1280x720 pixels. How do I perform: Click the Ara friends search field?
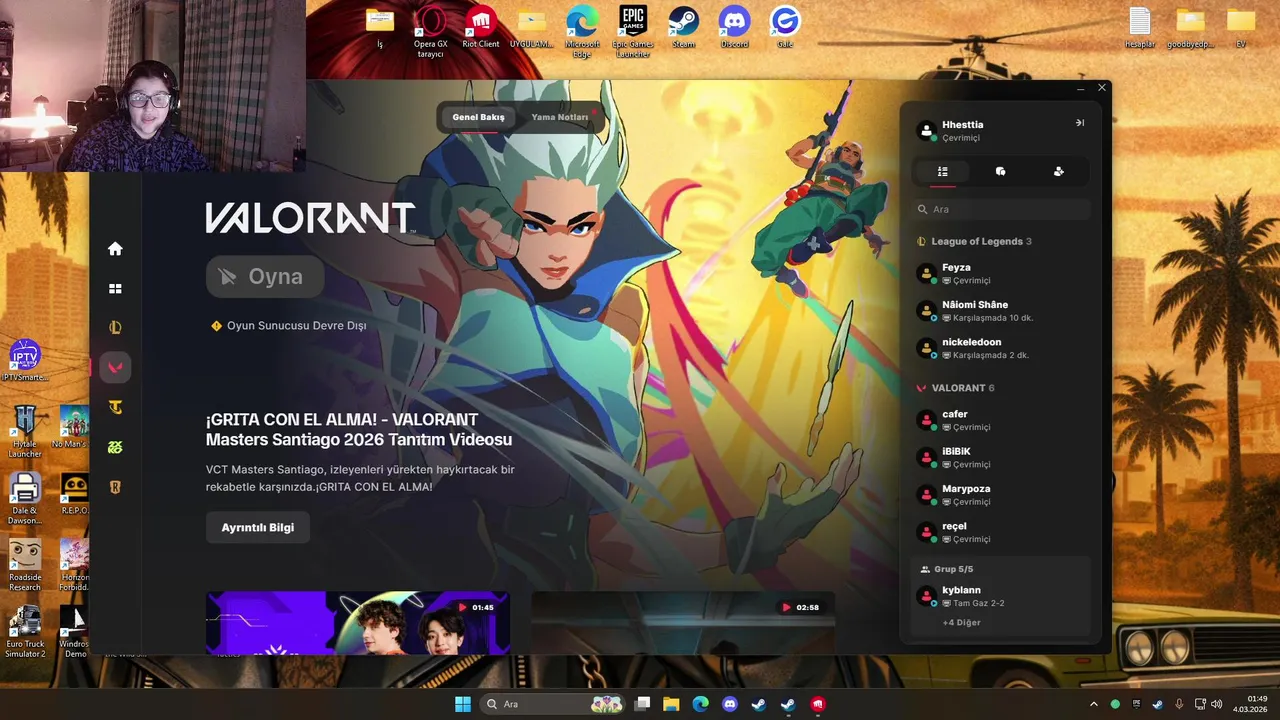pos(1000,209)
